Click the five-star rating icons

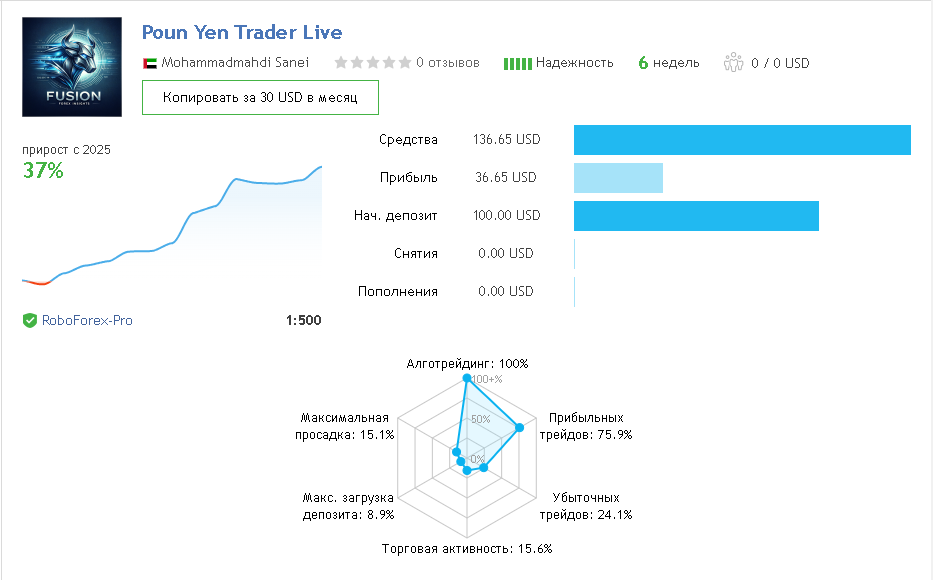coord(372,62)
